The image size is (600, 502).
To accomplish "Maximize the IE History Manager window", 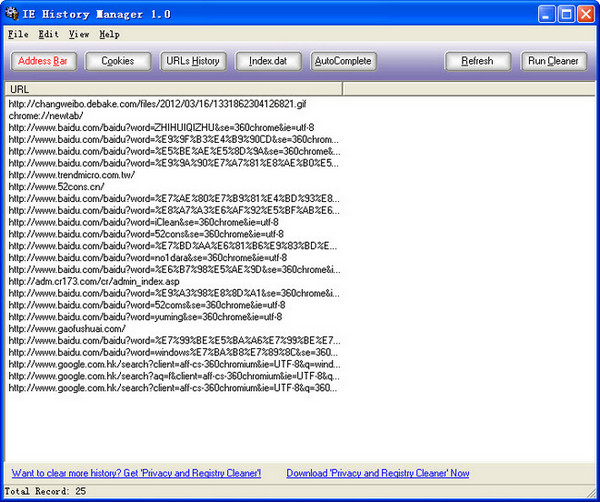I will coord(566,14).
